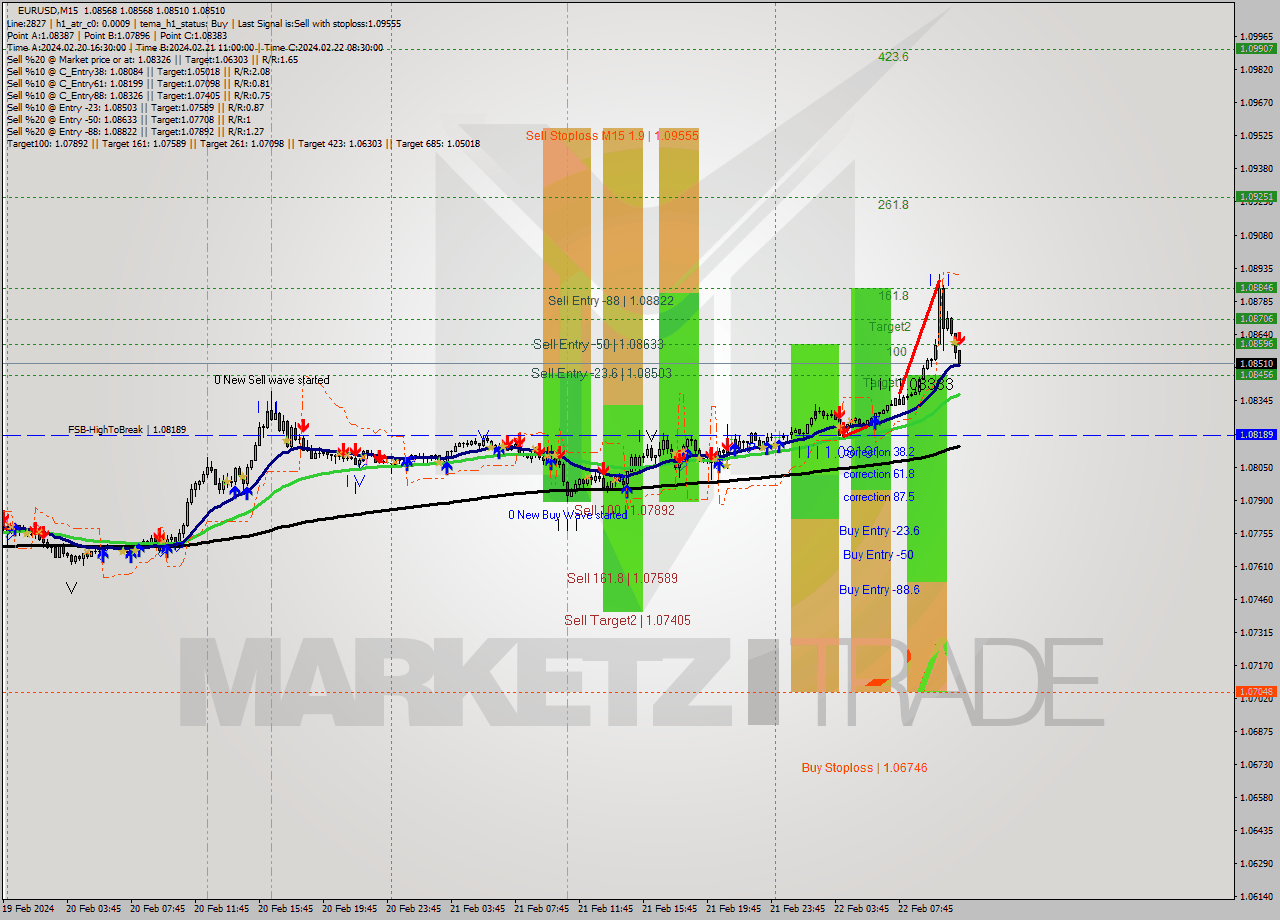Click the 'correction 61.8' label
Screen dimensions: 1280x920
point(878,474)
